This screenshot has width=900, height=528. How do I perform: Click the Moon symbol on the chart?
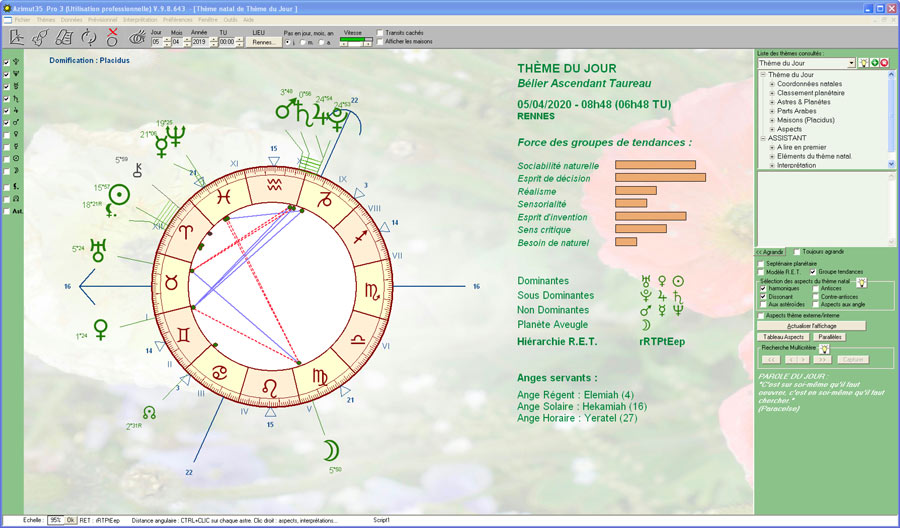pos(332,451)
